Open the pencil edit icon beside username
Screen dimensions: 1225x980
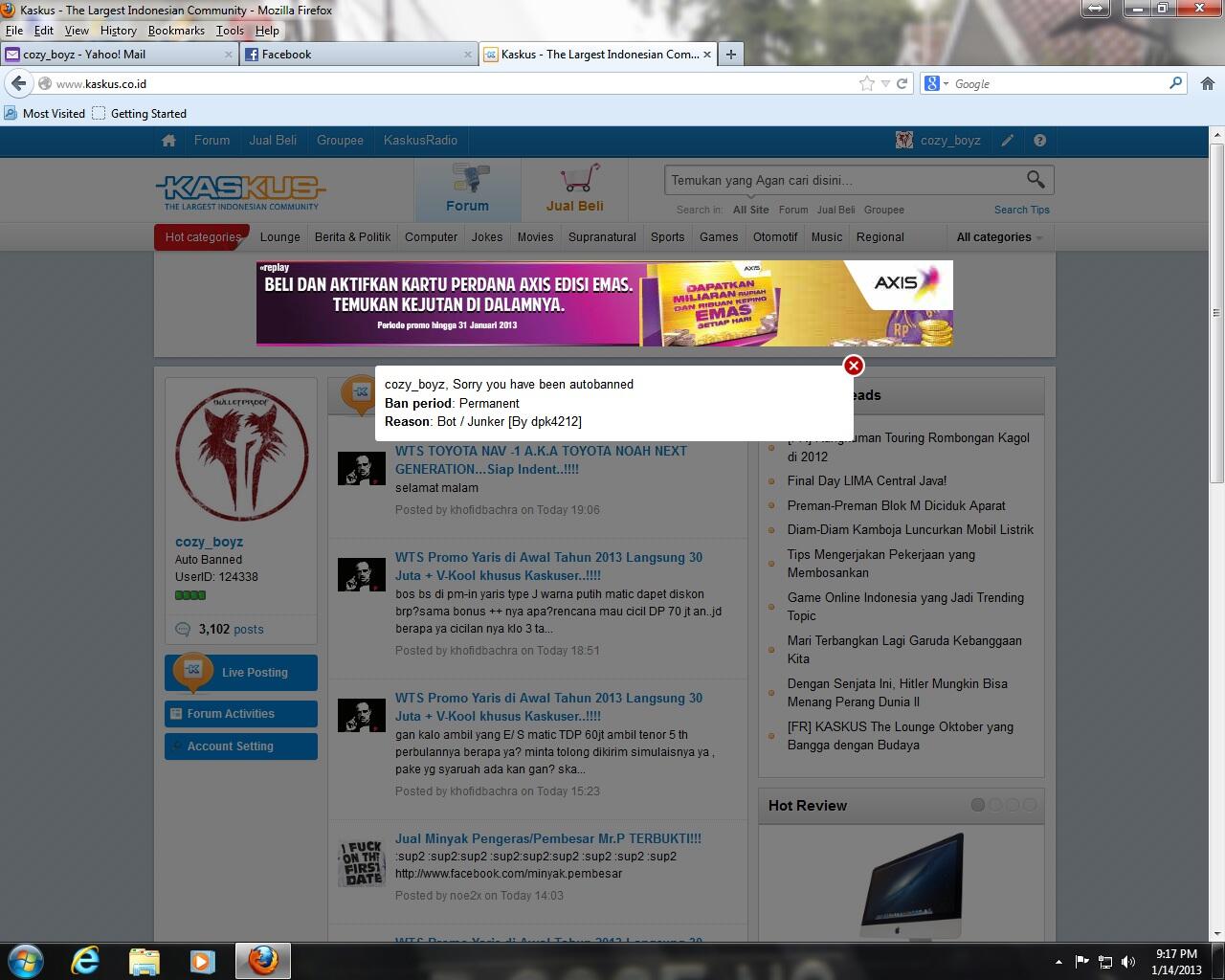coord(1008,141)
